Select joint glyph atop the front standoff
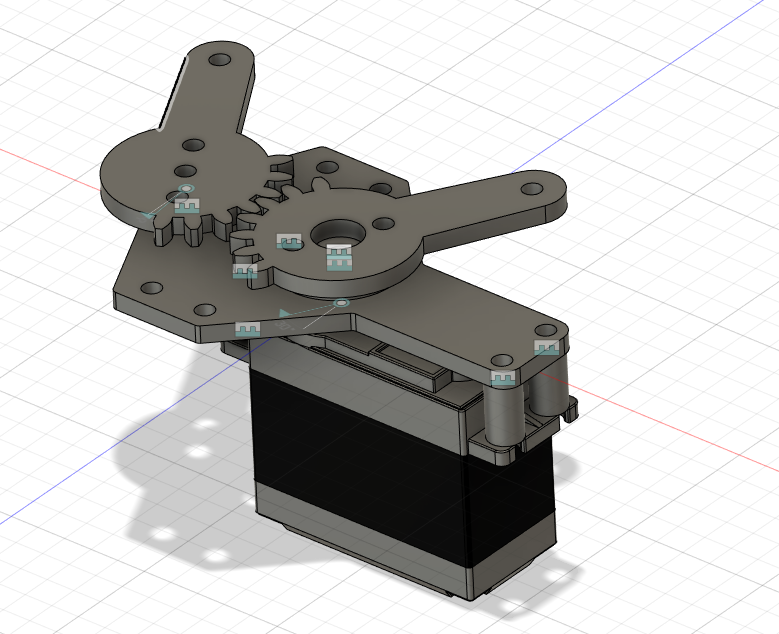Image resolution: width=779 pixels, height=634 pixels. 503,379
